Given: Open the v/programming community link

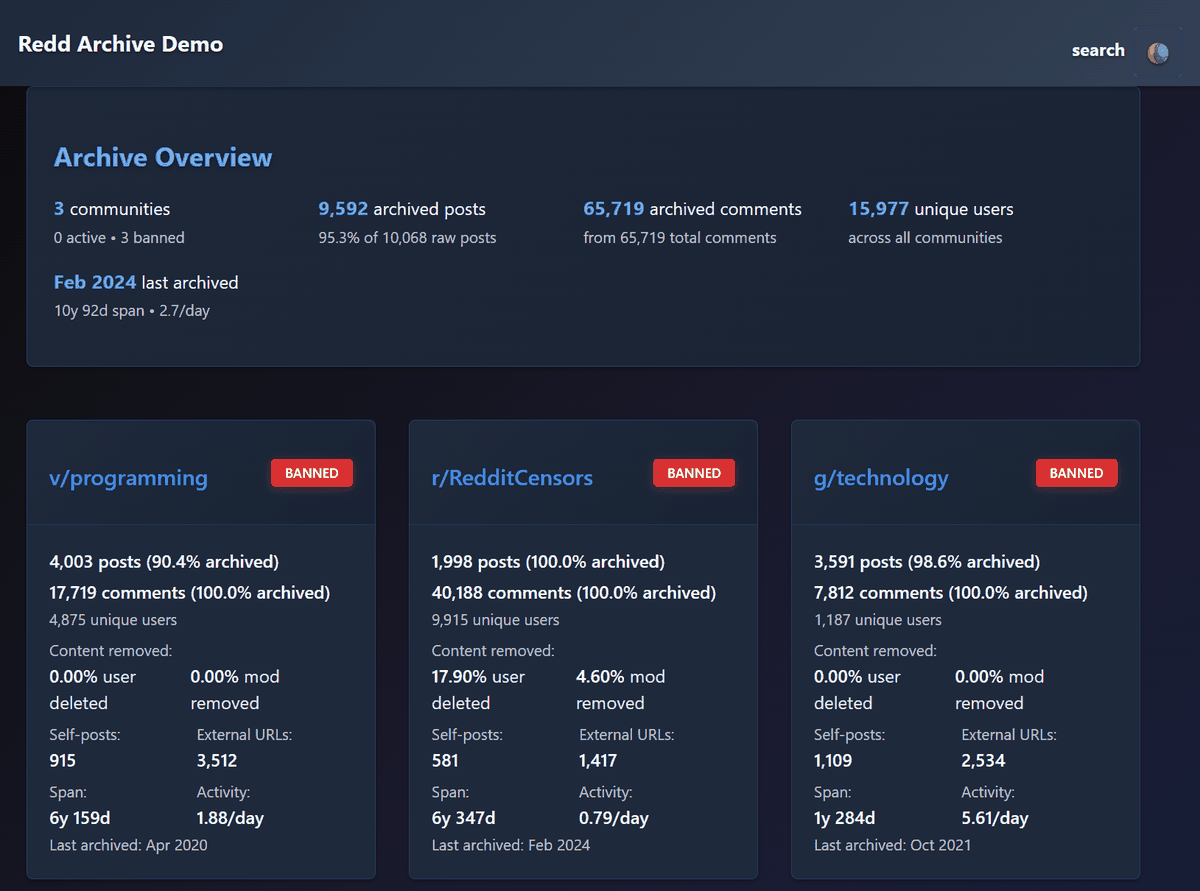Looking at the screenshot, I should coord(128,478).
